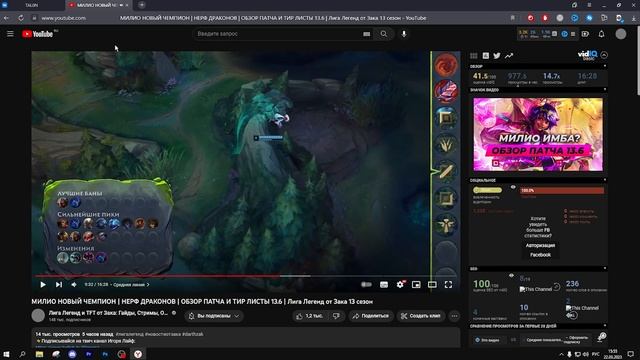Open the vidIQ grid view icon
640x360 pixels.
[473, 56]
